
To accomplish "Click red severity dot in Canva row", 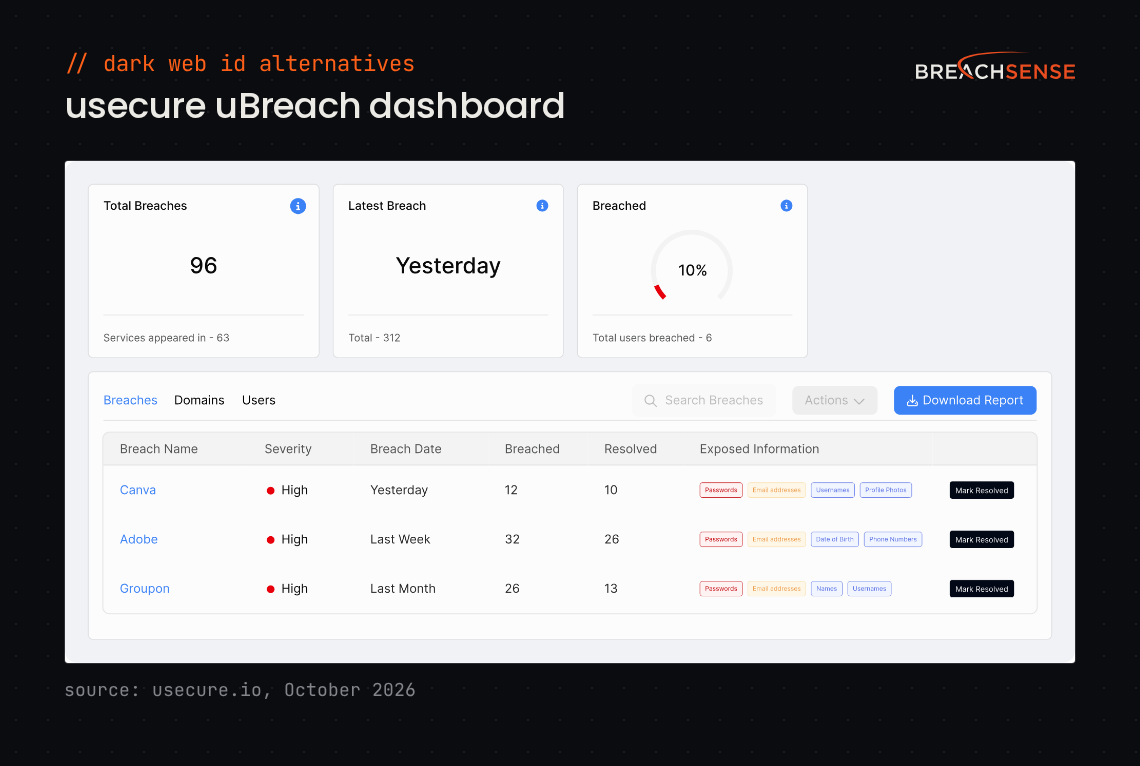I will 270,491.
